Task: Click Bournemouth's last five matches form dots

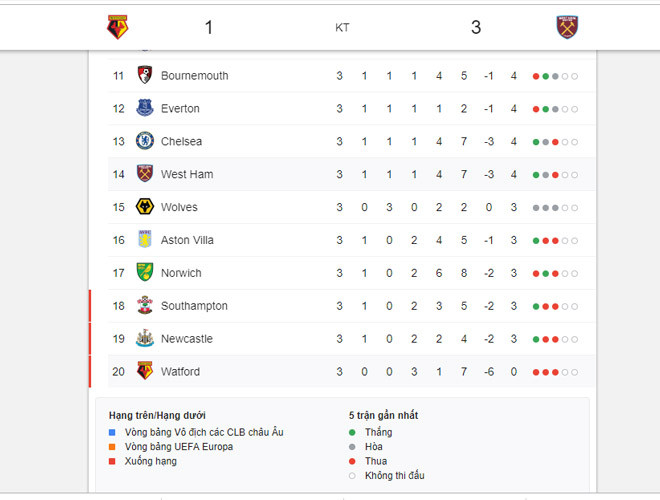Action: (x=555, y=76)
